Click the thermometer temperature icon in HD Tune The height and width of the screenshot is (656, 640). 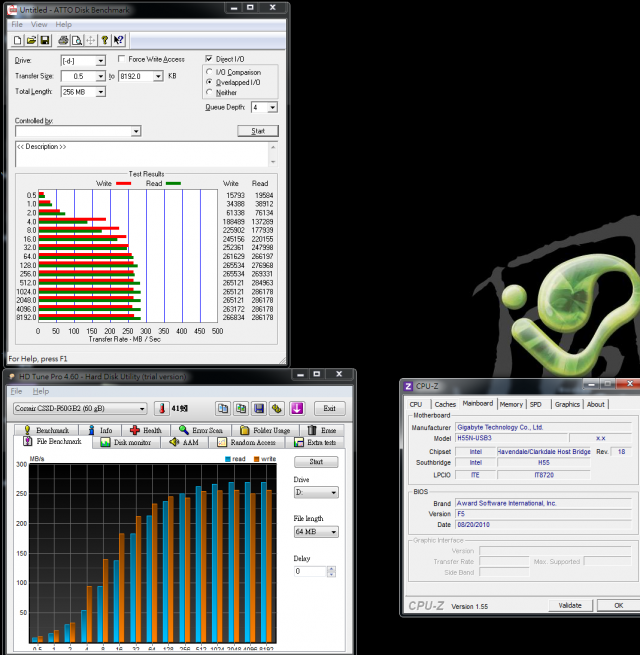(161, 408)
